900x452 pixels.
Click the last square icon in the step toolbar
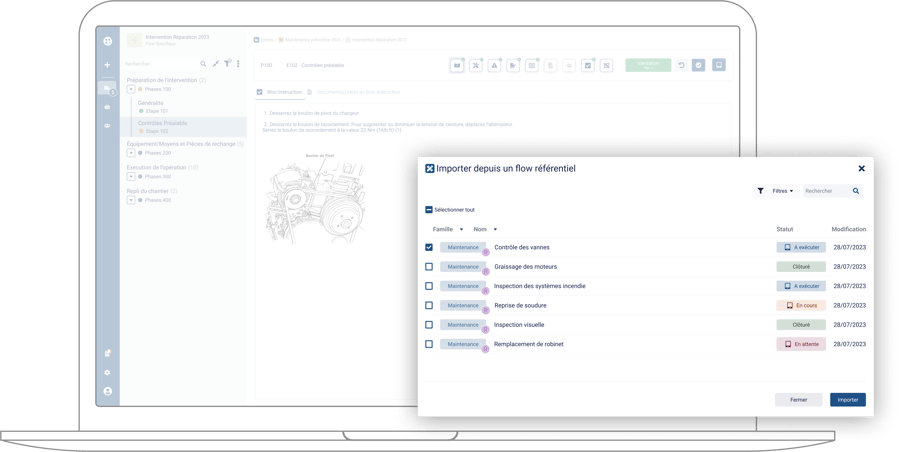click(606, 65)
